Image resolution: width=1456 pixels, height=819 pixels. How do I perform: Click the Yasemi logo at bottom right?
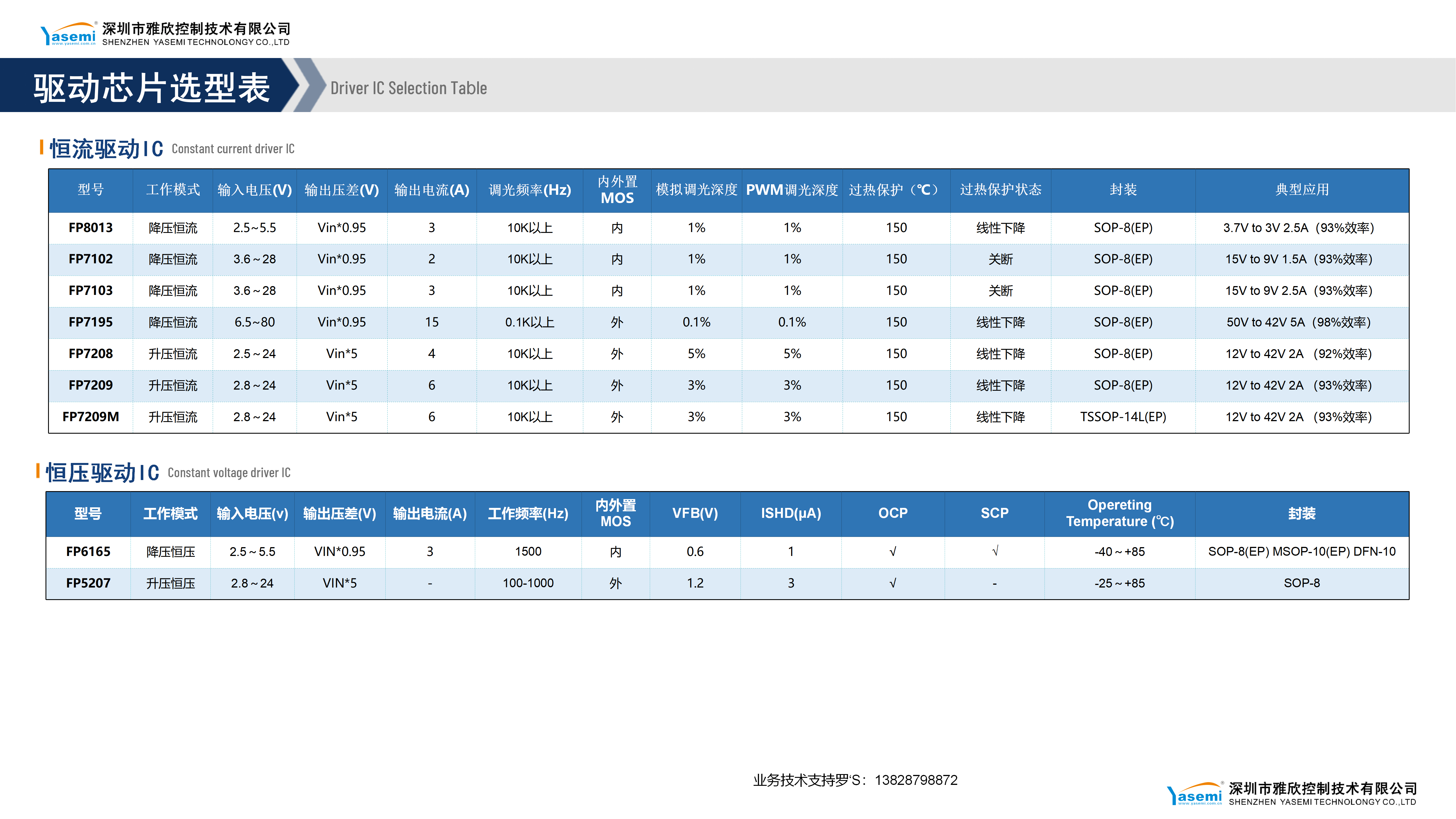(1195, 794)
